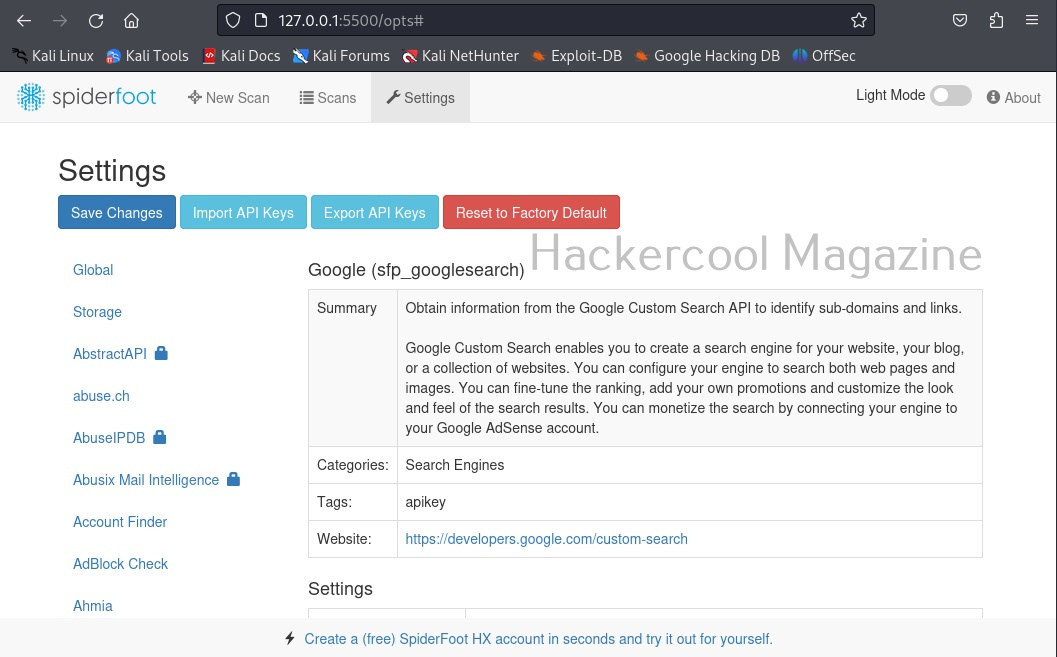This screenshot has height=657, width=1057.
Task: Click Reset to Factory Default button
Action: click(x=531, y=212)
